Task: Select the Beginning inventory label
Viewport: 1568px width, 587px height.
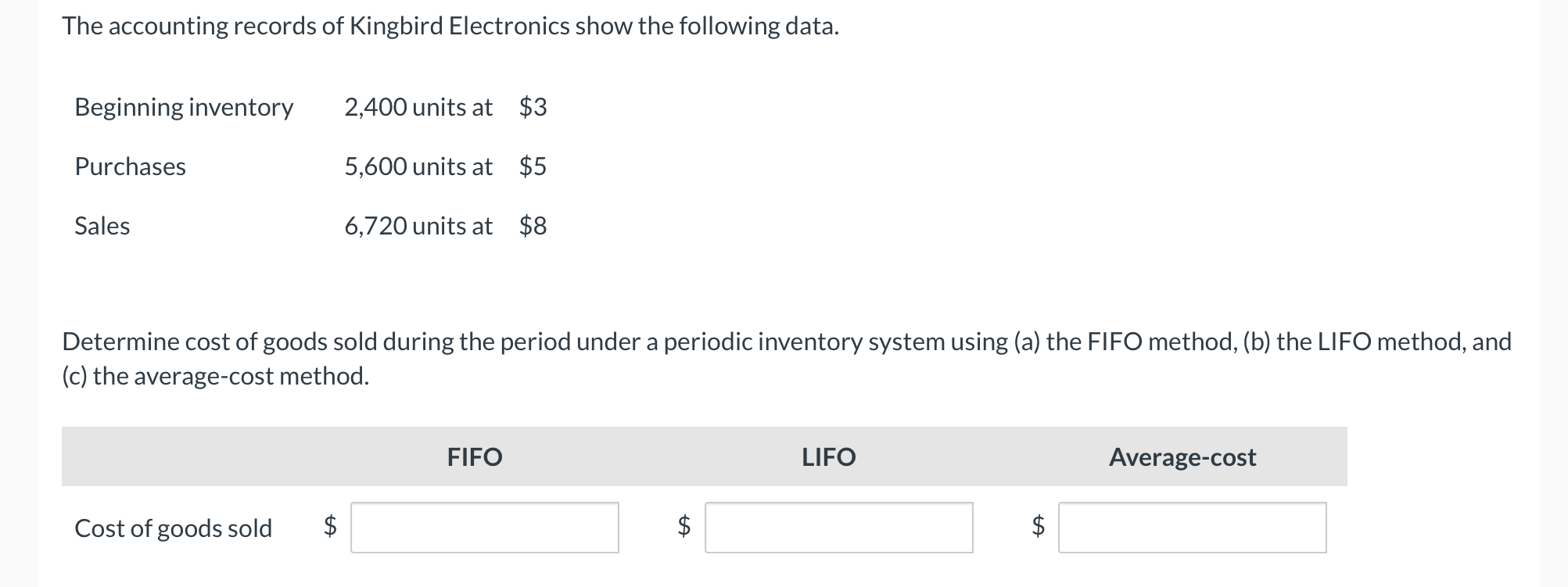Action: coord(184,108)
